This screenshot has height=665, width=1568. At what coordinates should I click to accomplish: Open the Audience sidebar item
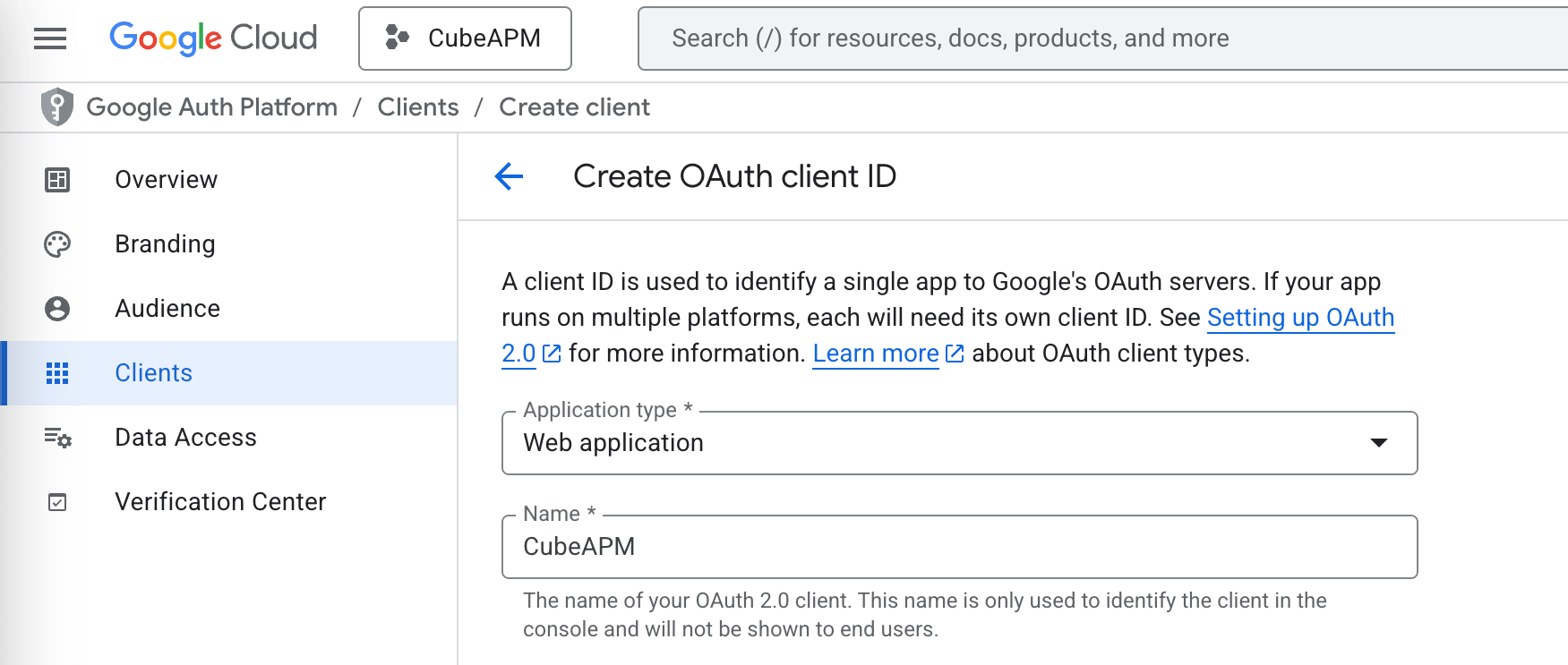point(228,309)
